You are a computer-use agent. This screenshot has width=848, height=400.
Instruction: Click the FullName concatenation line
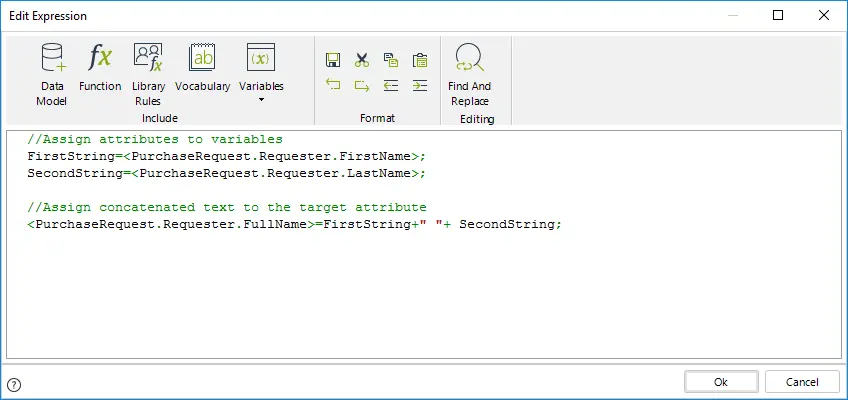click(x=295, y=224)
